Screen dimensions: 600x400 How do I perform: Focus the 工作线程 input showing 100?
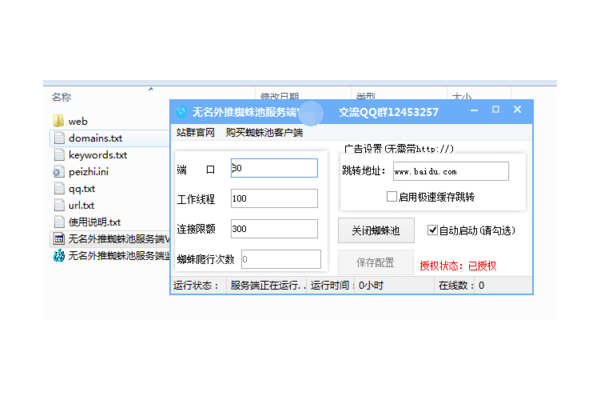[274, 198]
